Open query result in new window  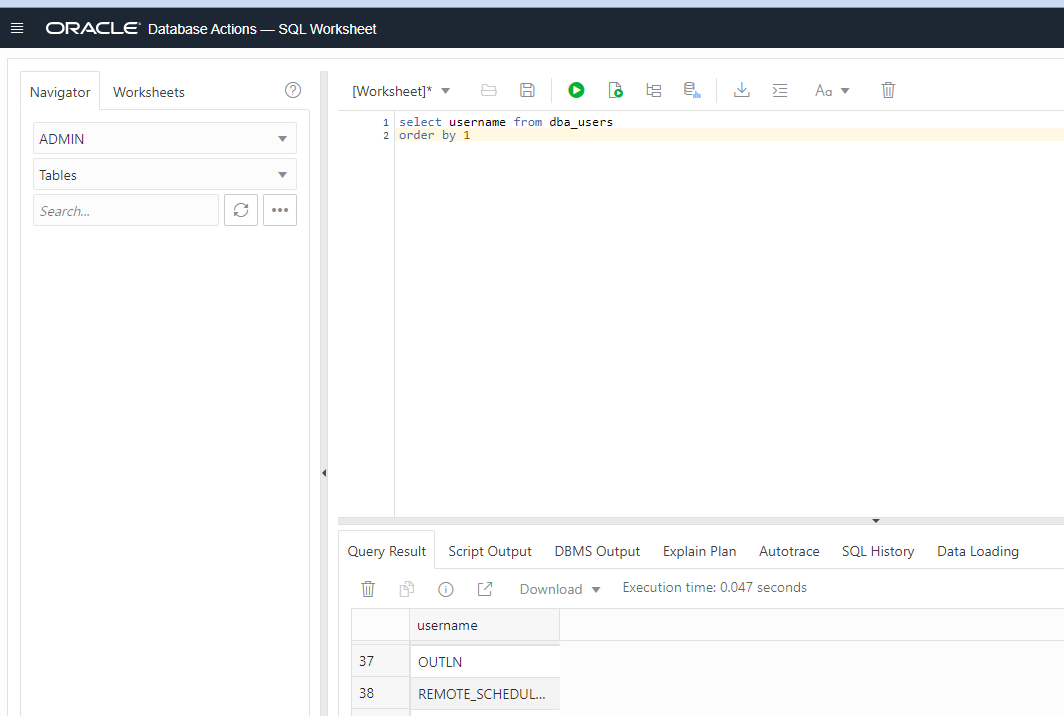[485, 588]
